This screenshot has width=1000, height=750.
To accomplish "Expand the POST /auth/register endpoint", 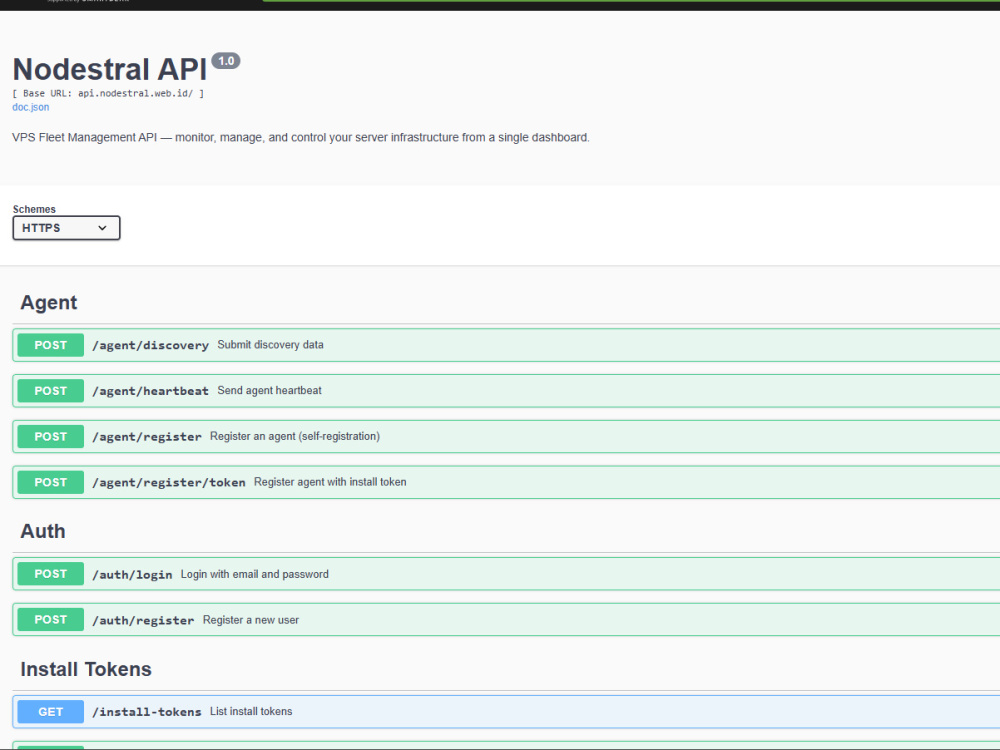I will pos(506,620).
